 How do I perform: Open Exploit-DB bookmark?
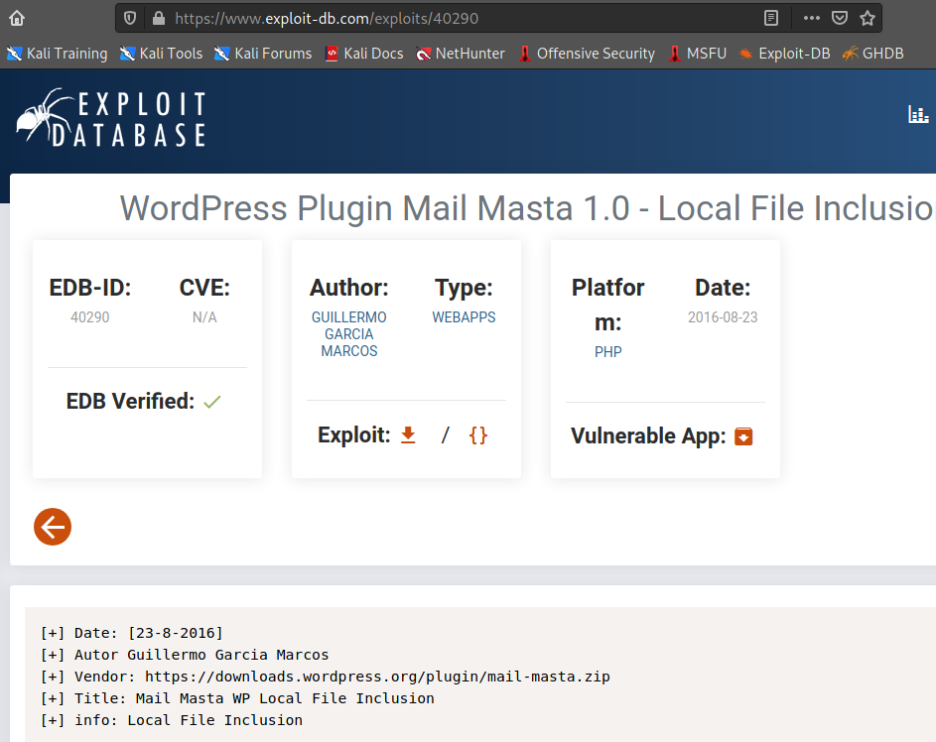[784, 54]
